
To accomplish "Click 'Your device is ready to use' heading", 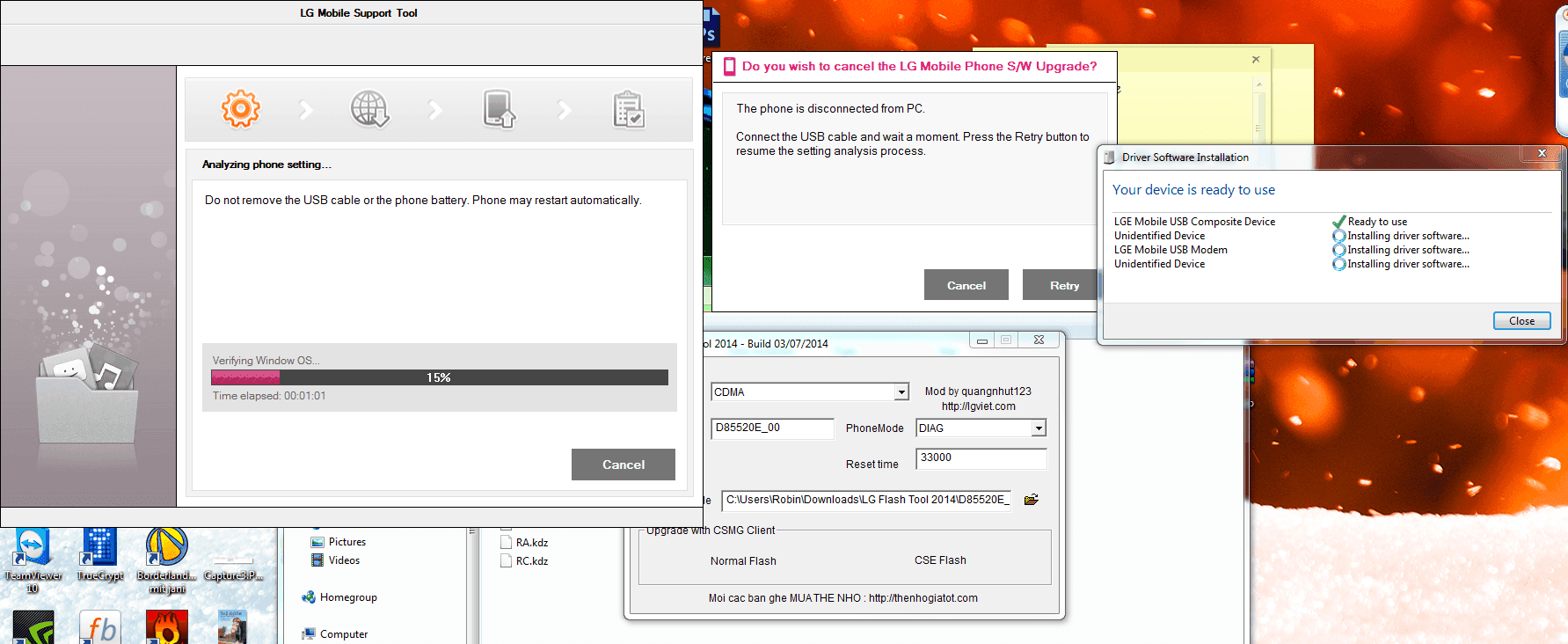I will tap(1193, 190).
